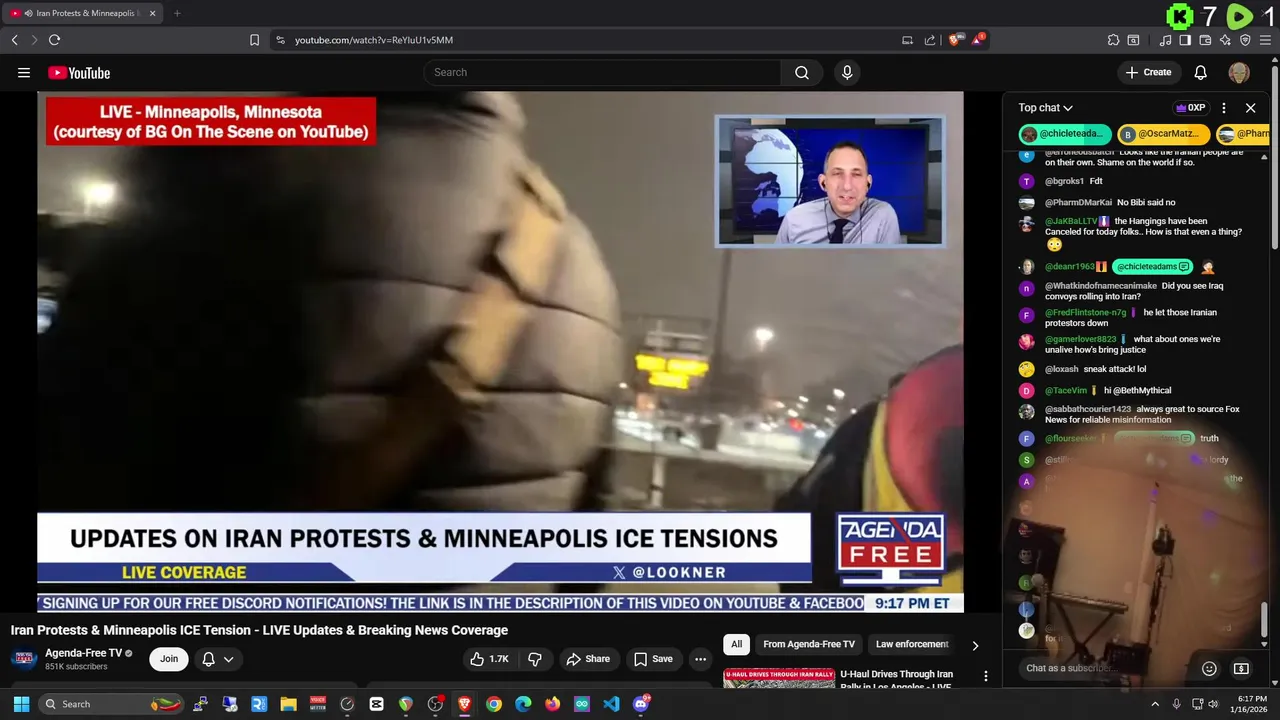Go back using browser back arrow

click(14, 40)
